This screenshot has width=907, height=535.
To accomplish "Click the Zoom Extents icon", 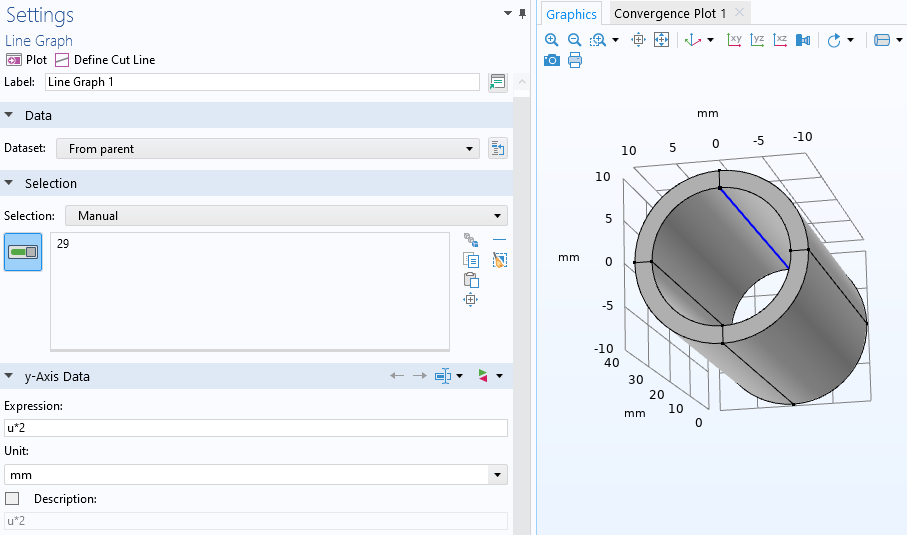I will 661,40.
